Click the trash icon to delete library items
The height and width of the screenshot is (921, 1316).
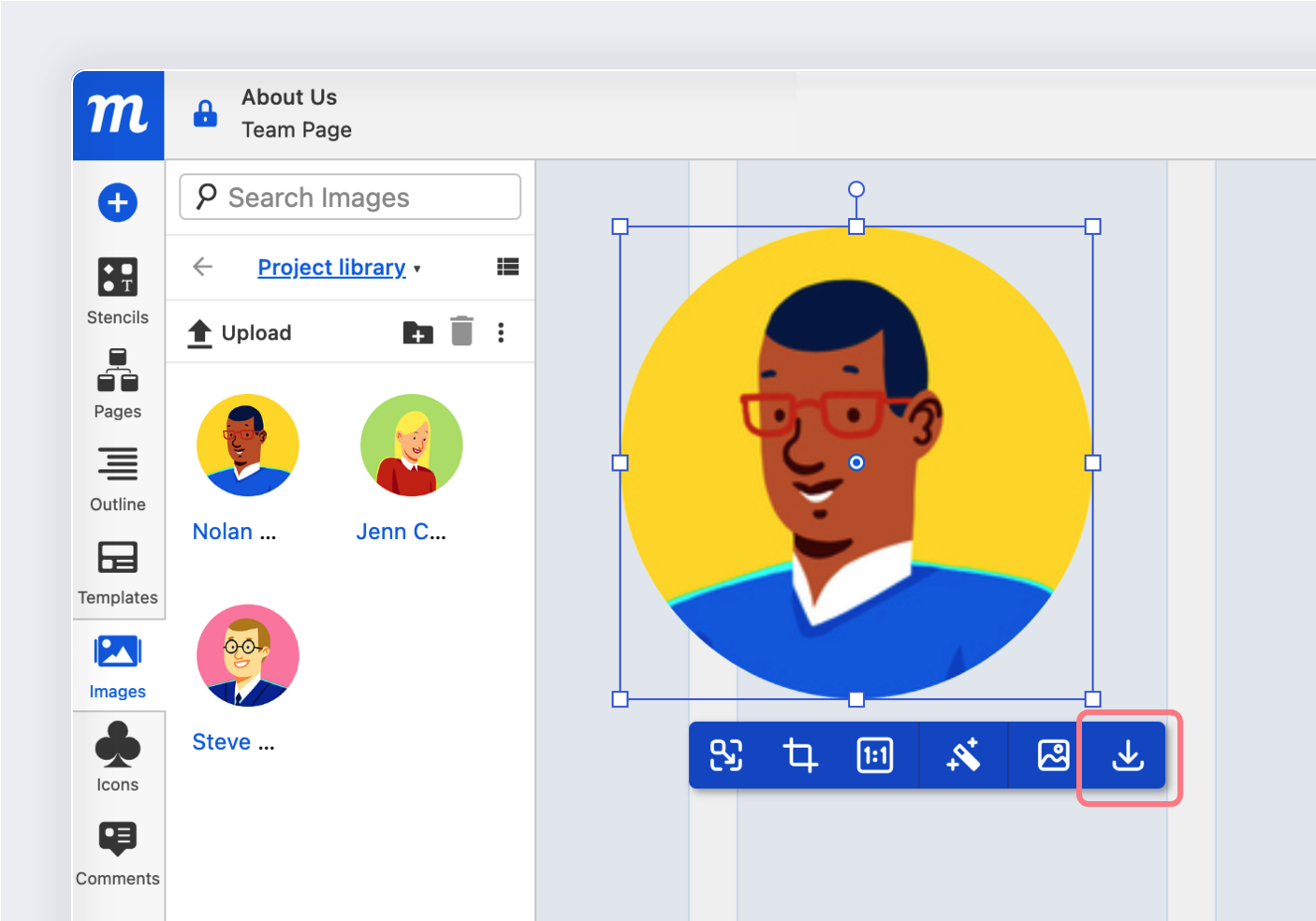[461, 332]
